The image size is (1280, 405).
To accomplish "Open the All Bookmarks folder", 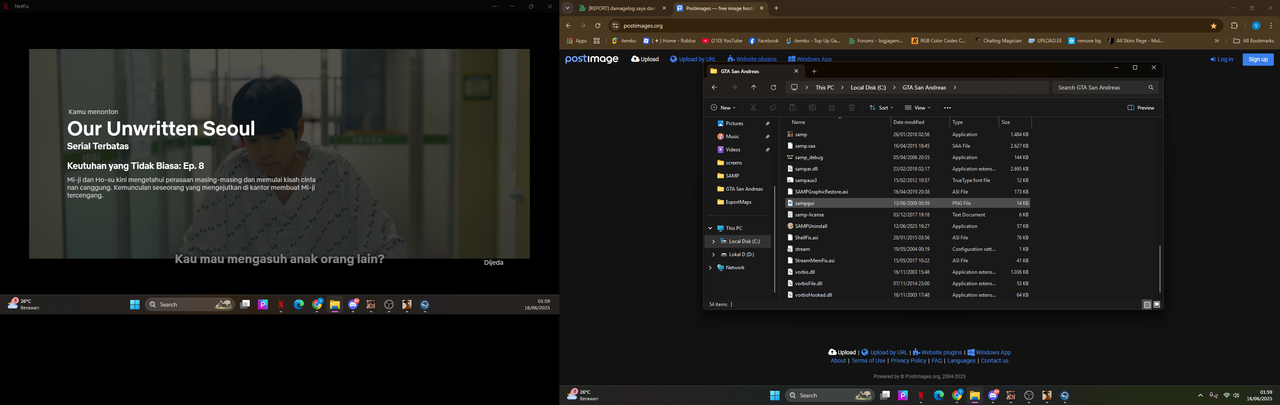I will (x=1254, y=40).
